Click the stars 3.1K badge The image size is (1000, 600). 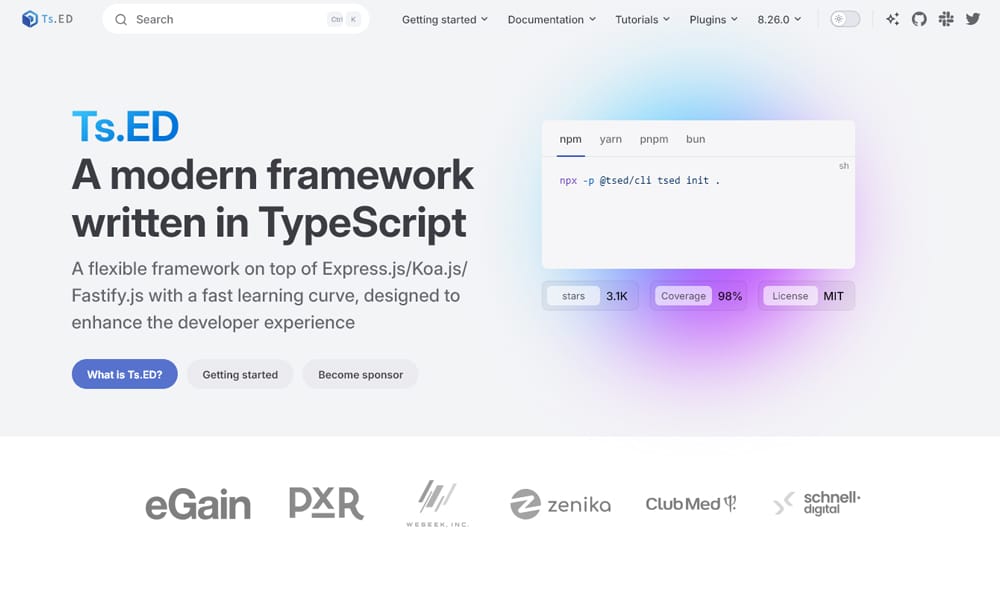click(x=590, y=296)
